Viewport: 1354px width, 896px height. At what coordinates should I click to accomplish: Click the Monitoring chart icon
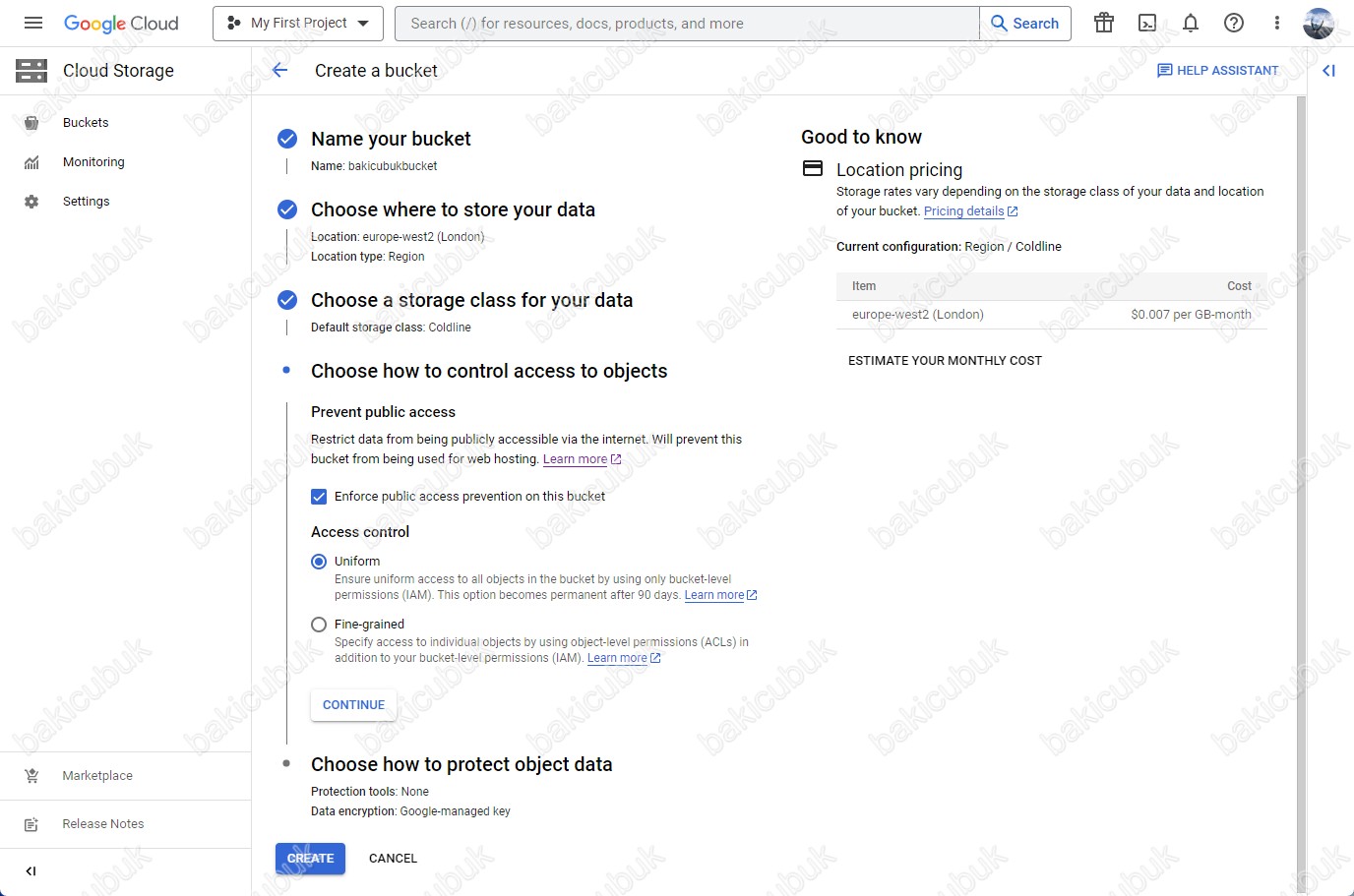coord(31,162)
